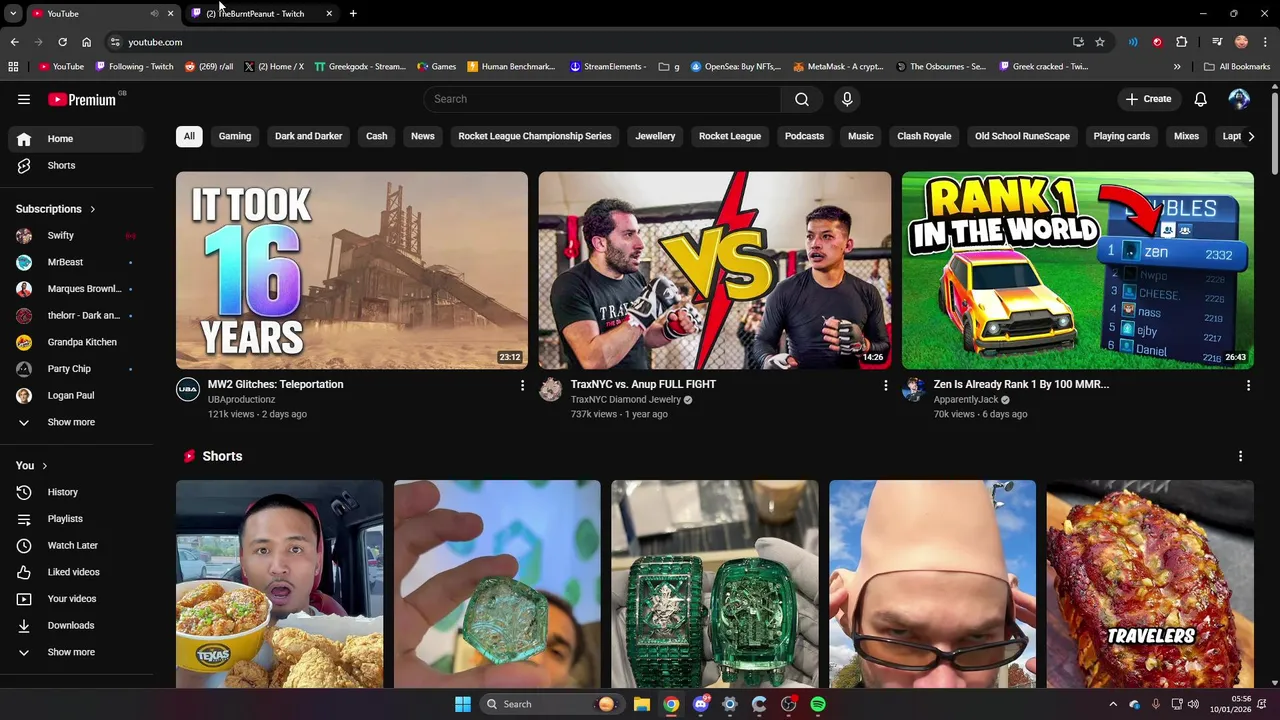1280x720 pixels.
Task: Open a new Chrome tab
Action: (x=353, y=13)
